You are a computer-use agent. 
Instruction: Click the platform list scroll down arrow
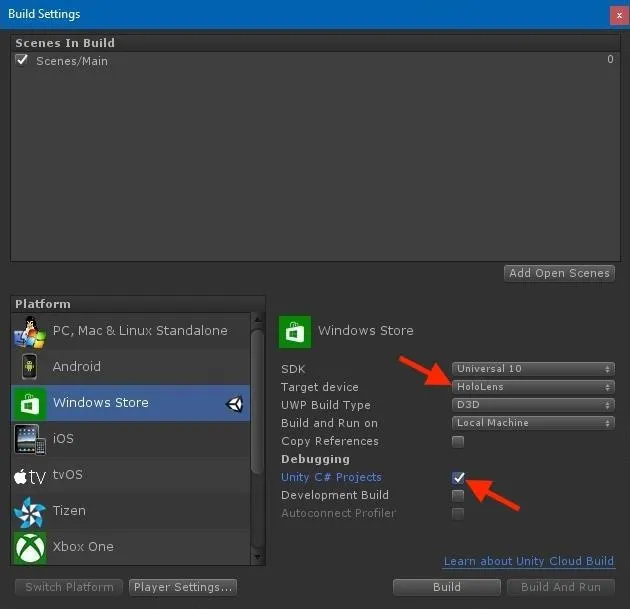coord(257,557)
